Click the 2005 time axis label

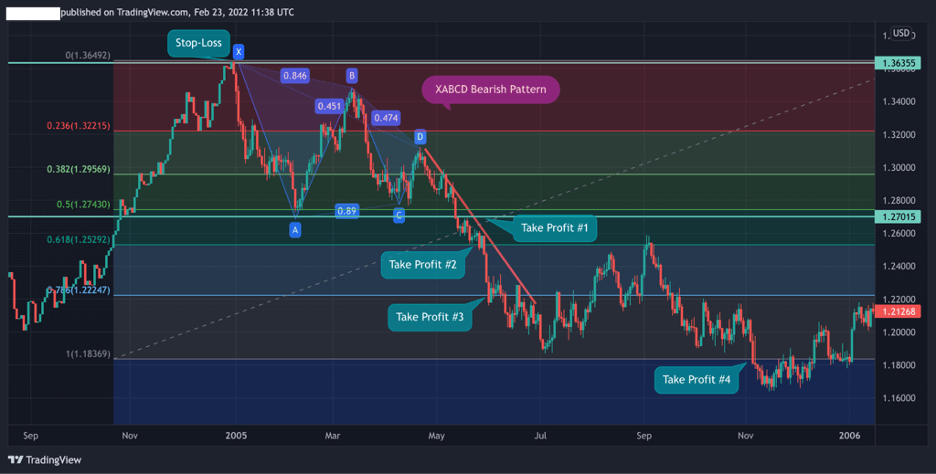pos(236,436)
